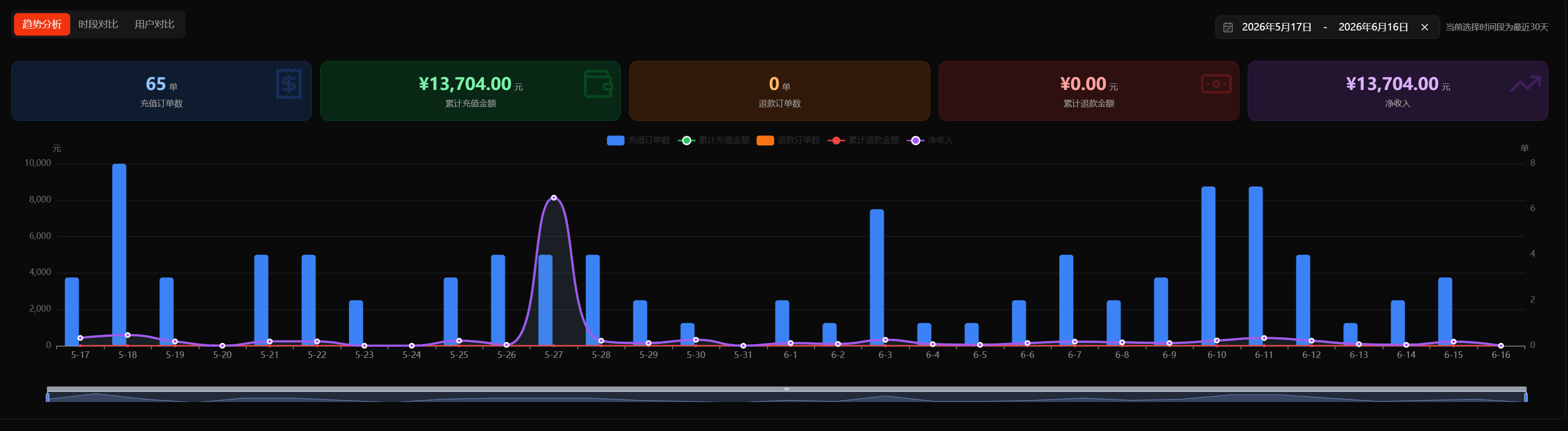Click the purple data point at 6-16
1568x431 pixels.
pos(1501,346)
